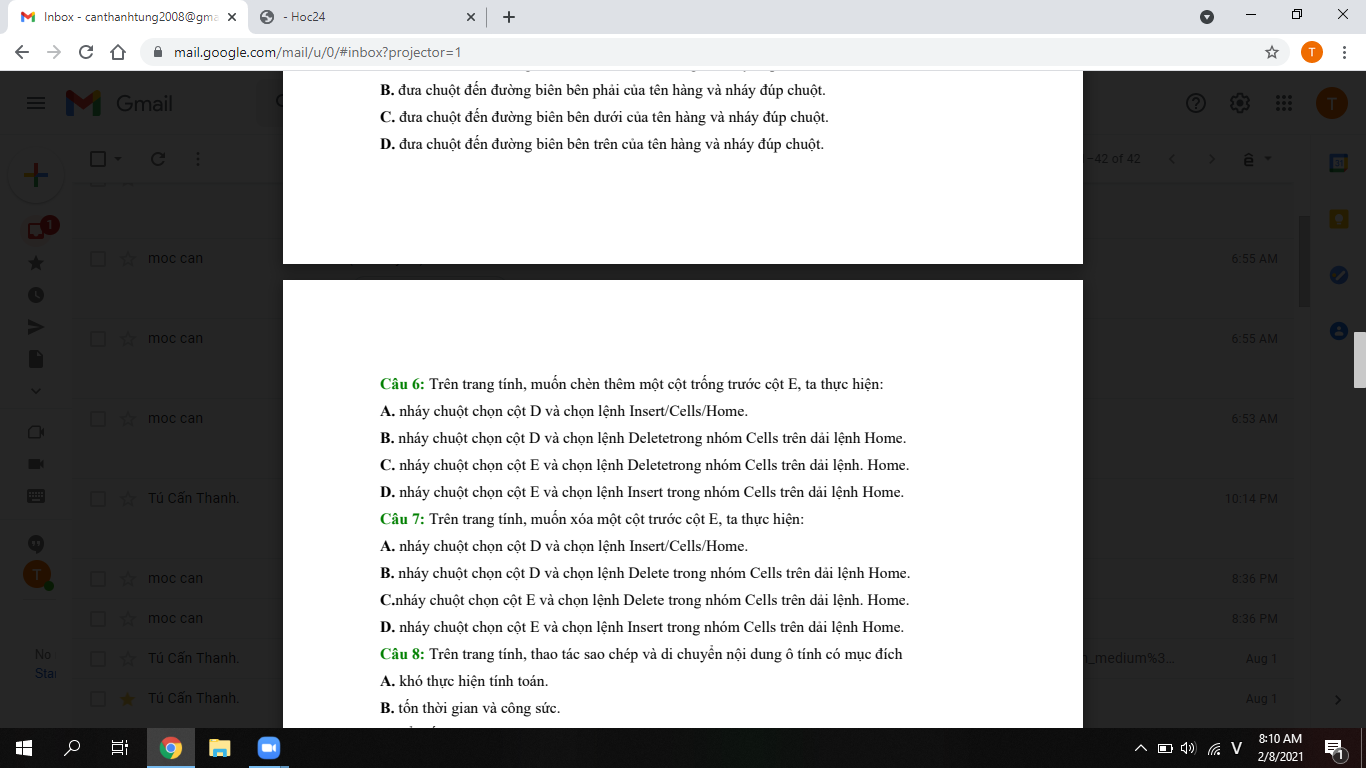The height and width of the screenshot is (768, 1366).
Task: Unstar the gold-starred Tú Cấn Thanh email
Action: point(128,698)
